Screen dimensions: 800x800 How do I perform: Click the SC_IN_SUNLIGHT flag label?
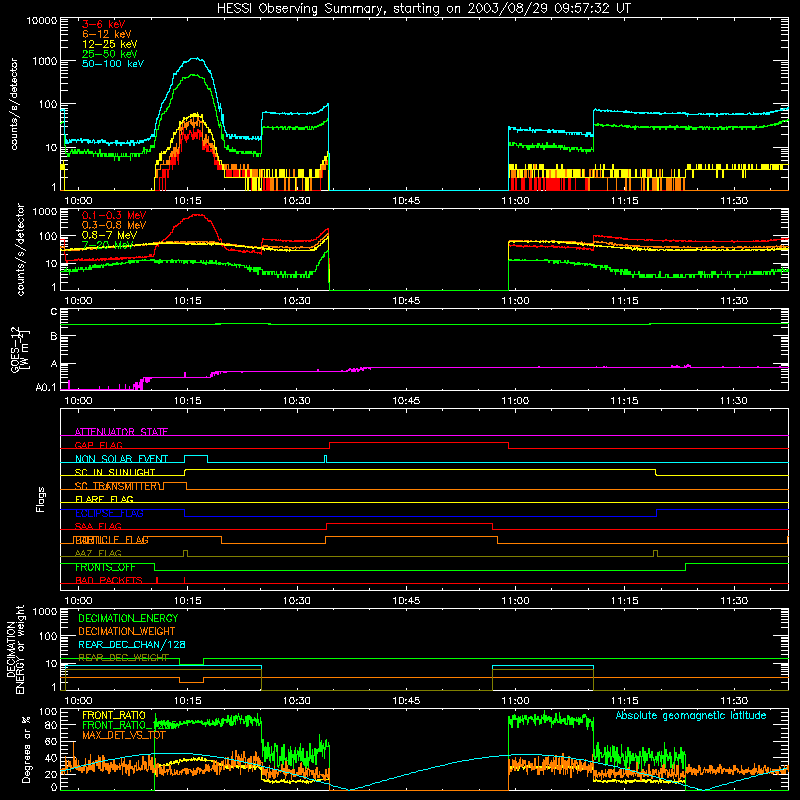115,472
